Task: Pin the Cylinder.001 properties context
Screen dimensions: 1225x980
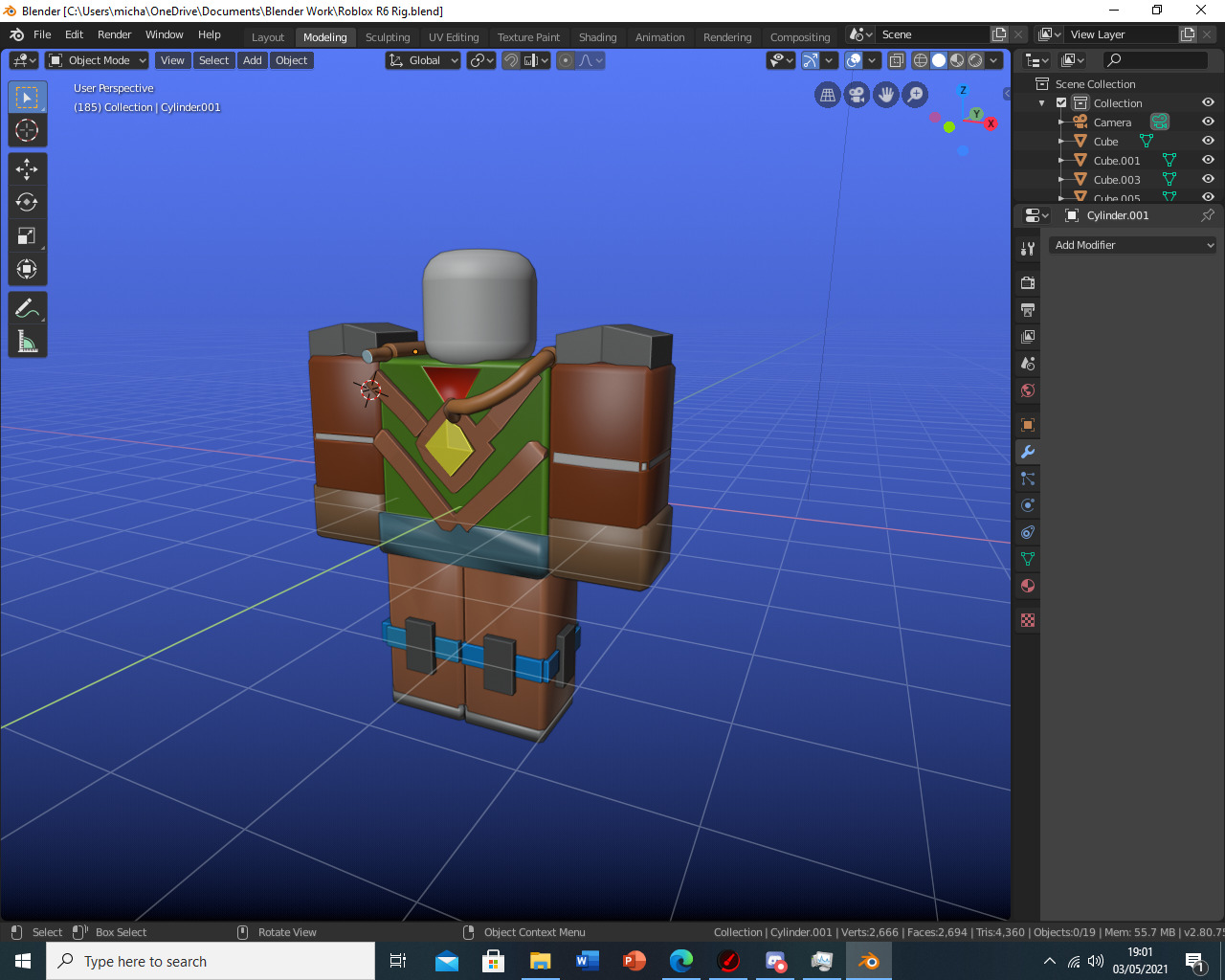Action: tap(1208, 215)
